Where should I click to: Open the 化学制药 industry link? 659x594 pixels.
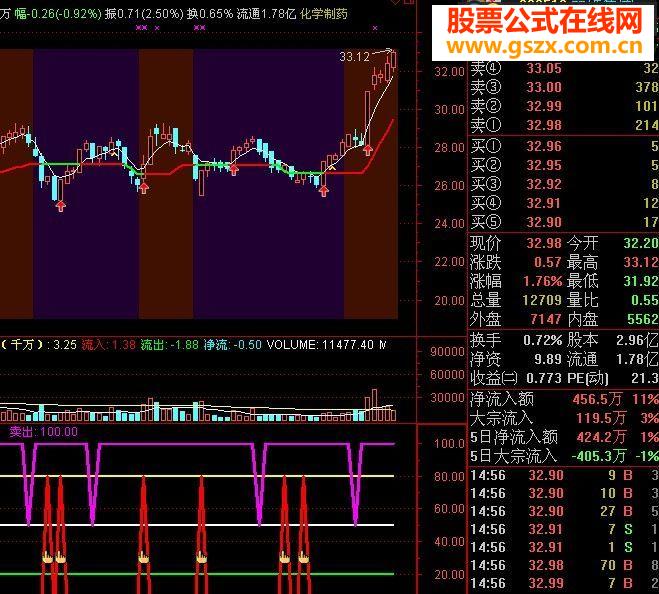324,14
